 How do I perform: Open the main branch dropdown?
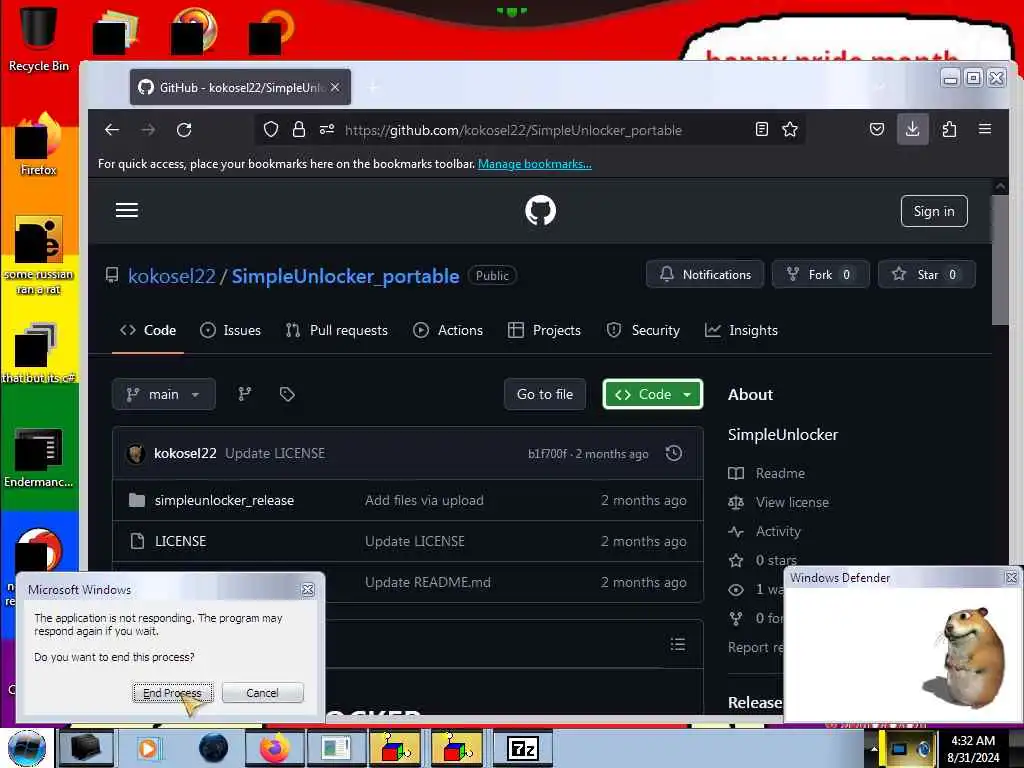[x=163, y=394]
